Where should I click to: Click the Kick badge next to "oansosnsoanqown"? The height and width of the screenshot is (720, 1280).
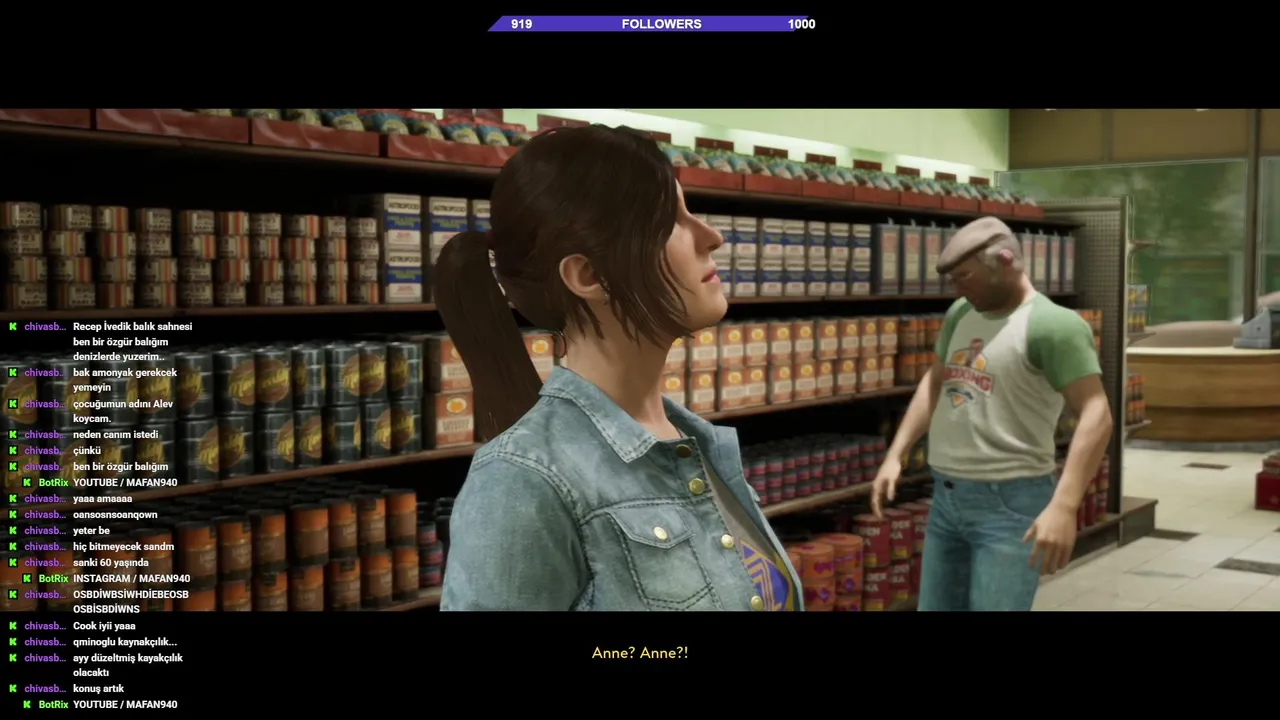pyautogui.click(x=13, y=515)
